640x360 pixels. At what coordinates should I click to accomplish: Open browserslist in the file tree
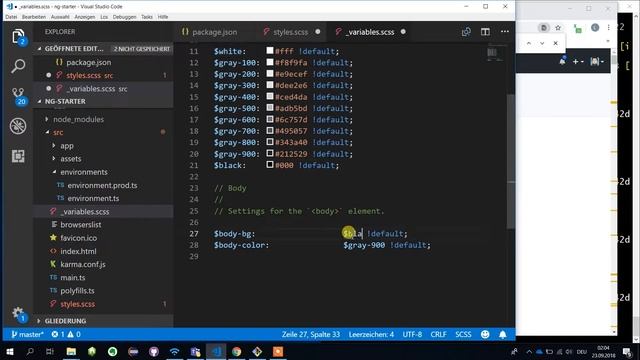[80, 225]
